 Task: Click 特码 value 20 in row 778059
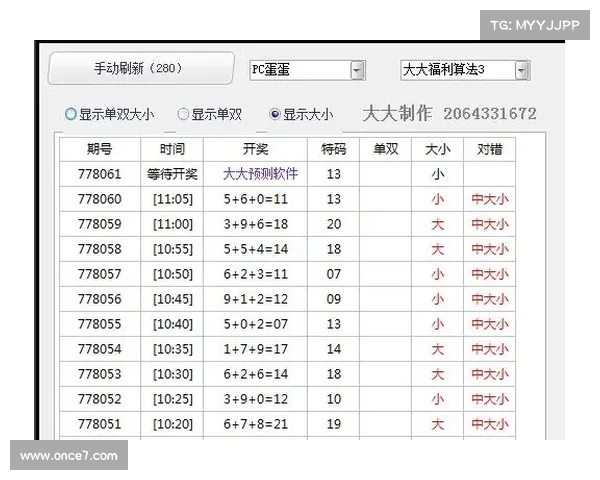coord(334,224)
